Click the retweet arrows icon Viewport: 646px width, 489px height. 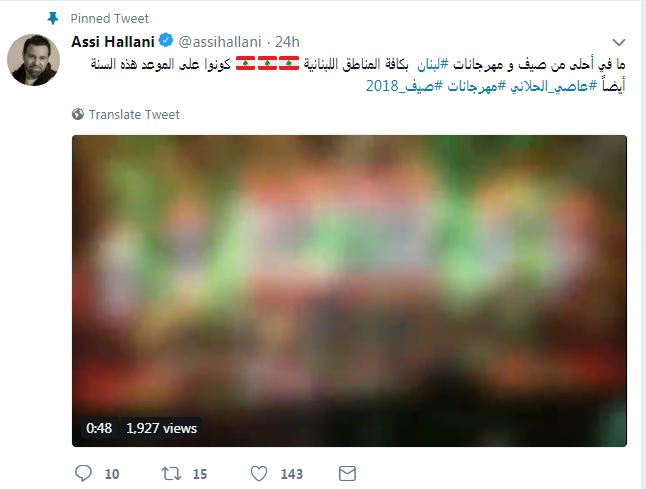[171, 473]
